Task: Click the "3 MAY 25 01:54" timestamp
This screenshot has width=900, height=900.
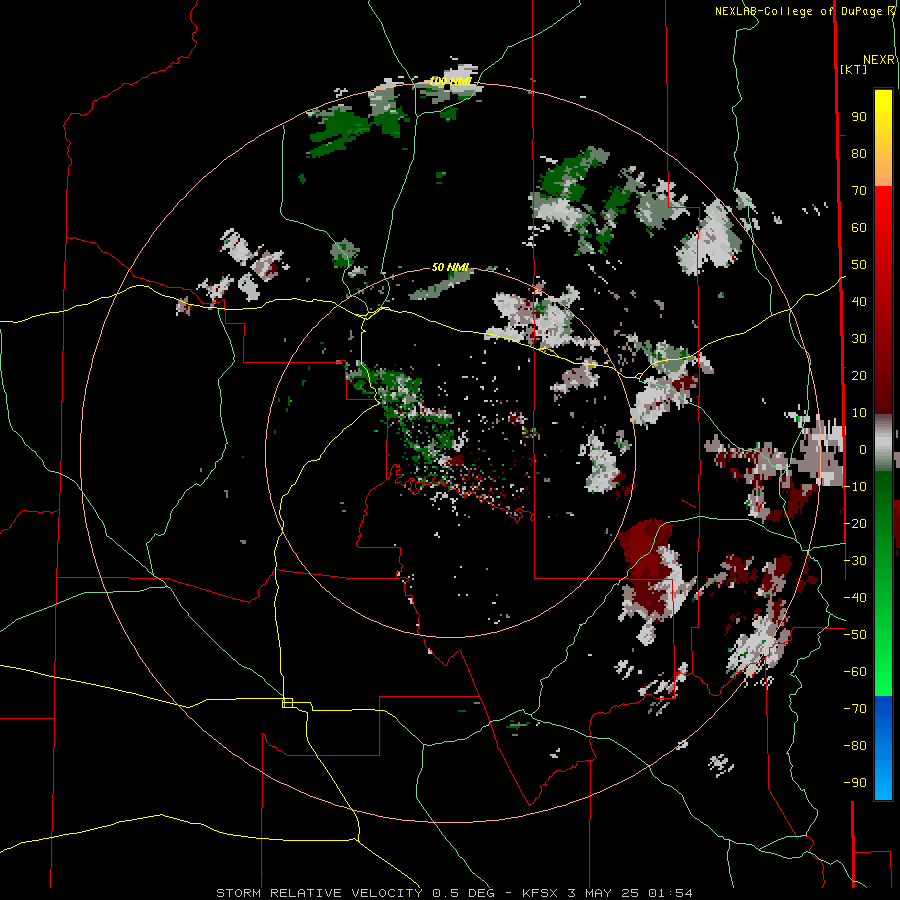Action: (630, 893)
